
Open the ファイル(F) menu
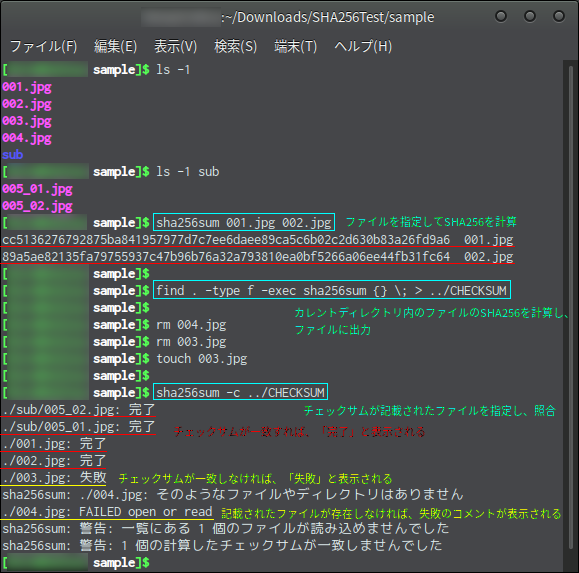click(44, 47)
